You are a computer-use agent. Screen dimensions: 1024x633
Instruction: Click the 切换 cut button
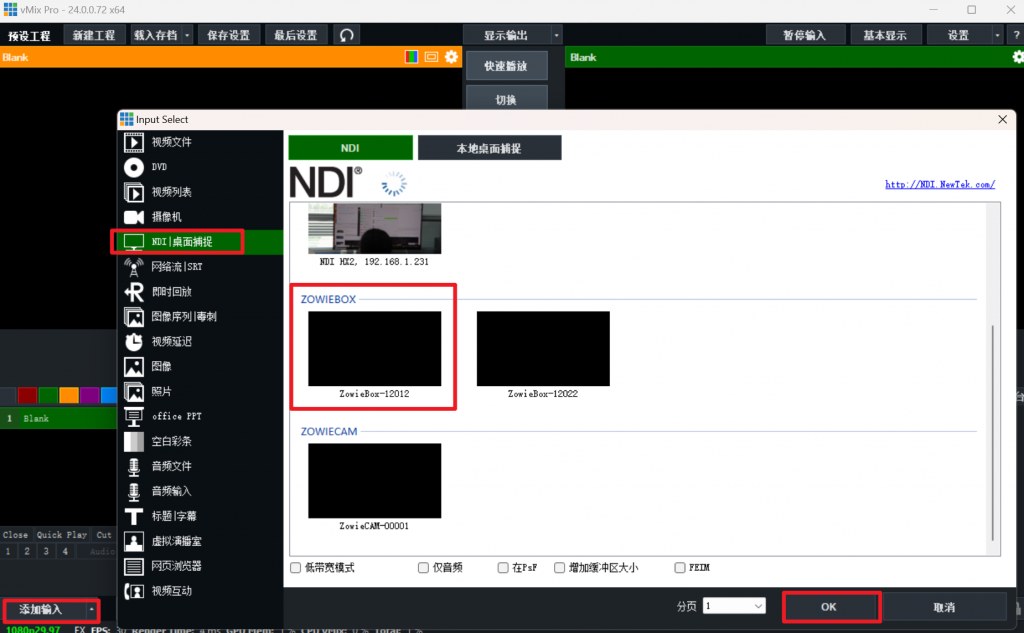point(506,99)
